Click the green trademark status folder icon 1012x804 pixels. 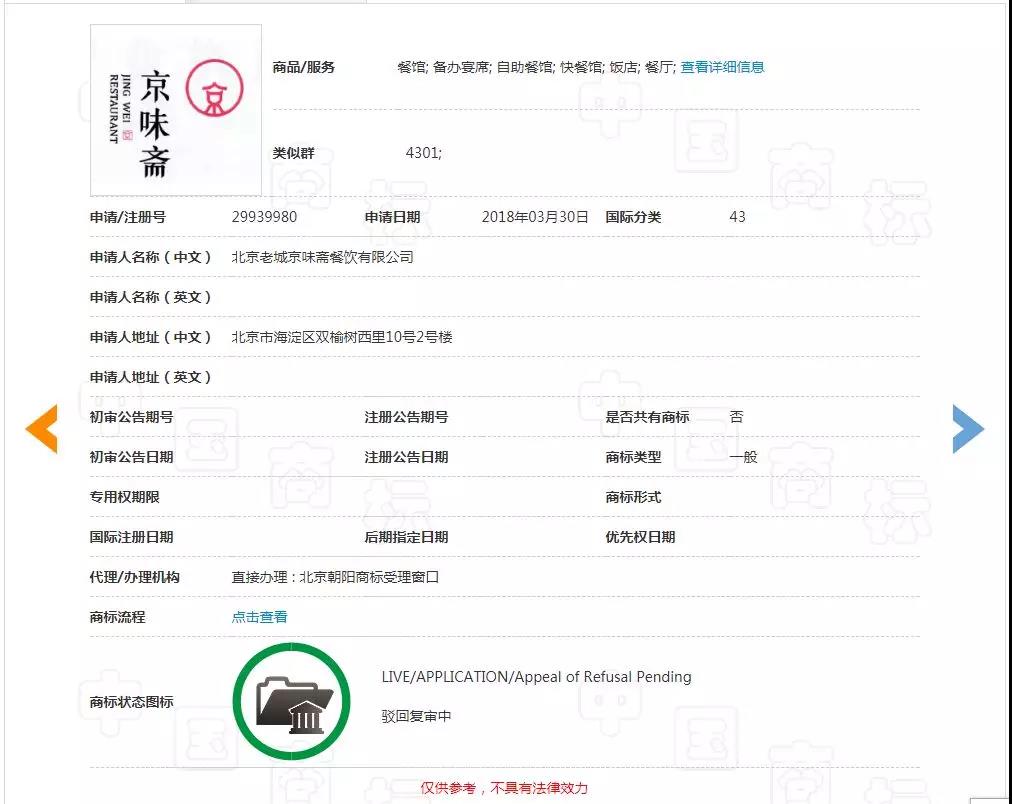click(x=291, y=702)
